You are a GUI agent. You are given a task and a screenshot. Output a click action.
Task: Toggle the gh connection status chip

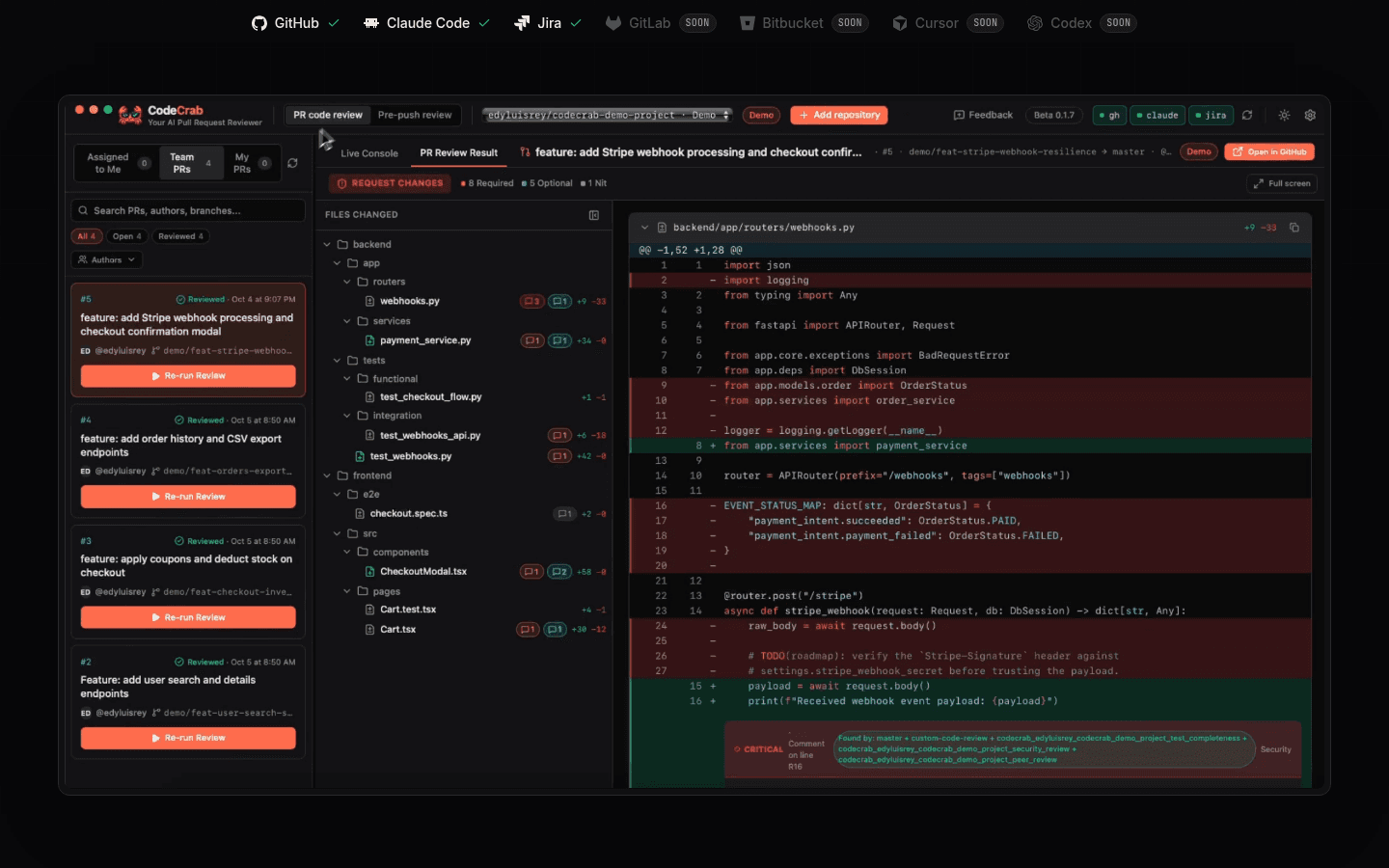click(x=1109, y=115)
